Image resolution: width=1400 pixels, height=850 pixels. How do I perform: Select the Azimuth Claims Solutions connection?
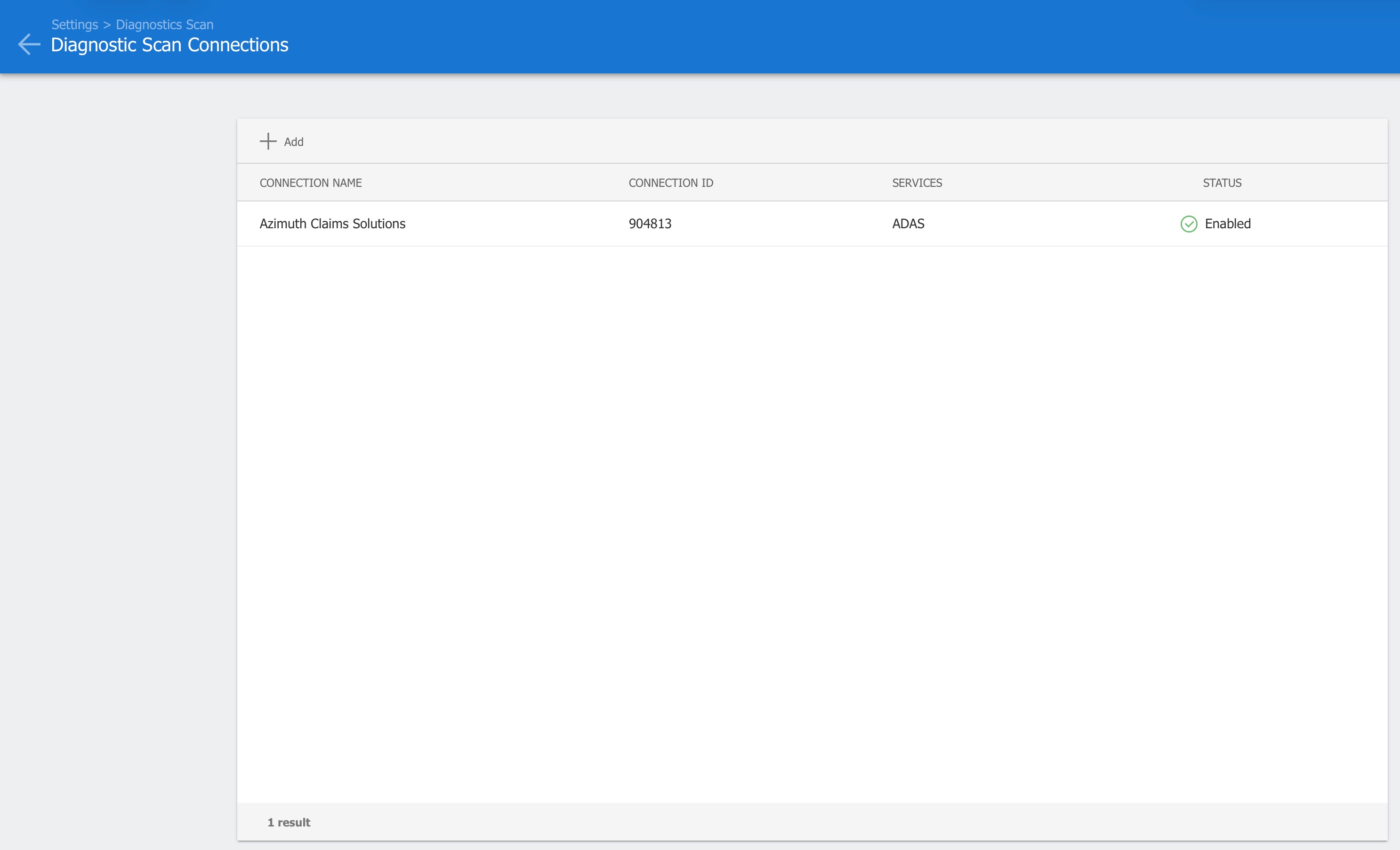pyautogui.click(x=332, y=224)
